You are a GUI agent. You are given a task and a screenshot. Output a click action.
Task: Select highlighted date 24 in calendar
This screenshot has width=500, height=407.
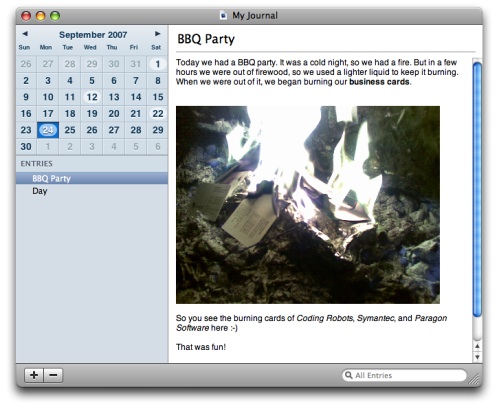click(x=48, y=130)
